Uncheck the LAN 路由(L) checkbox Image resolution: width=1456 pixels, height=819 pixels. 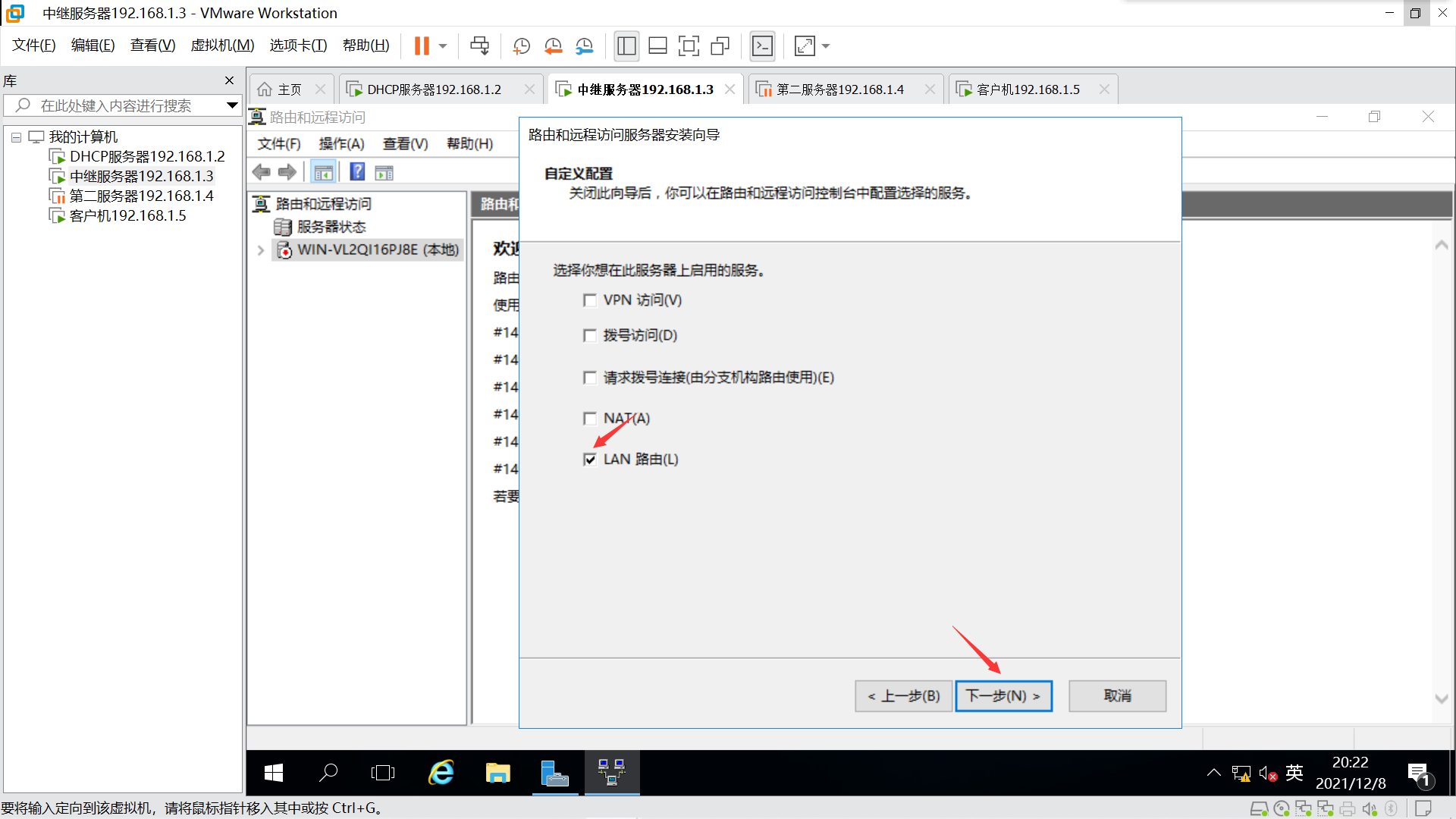(x=590, y=460)
